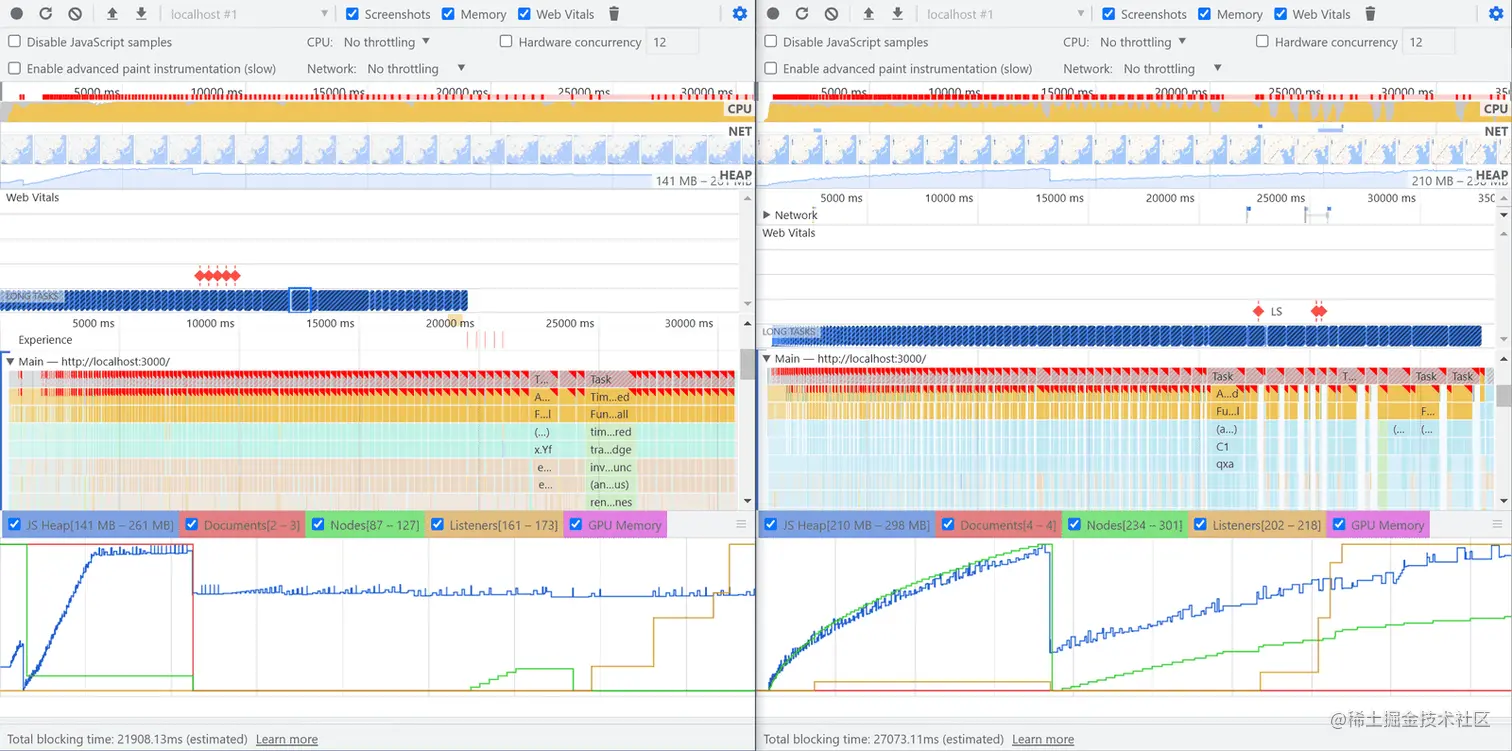
Task: Toggle Screenshots checkbox in left panel
Action: pyautogui.click(x=352, y=14)
